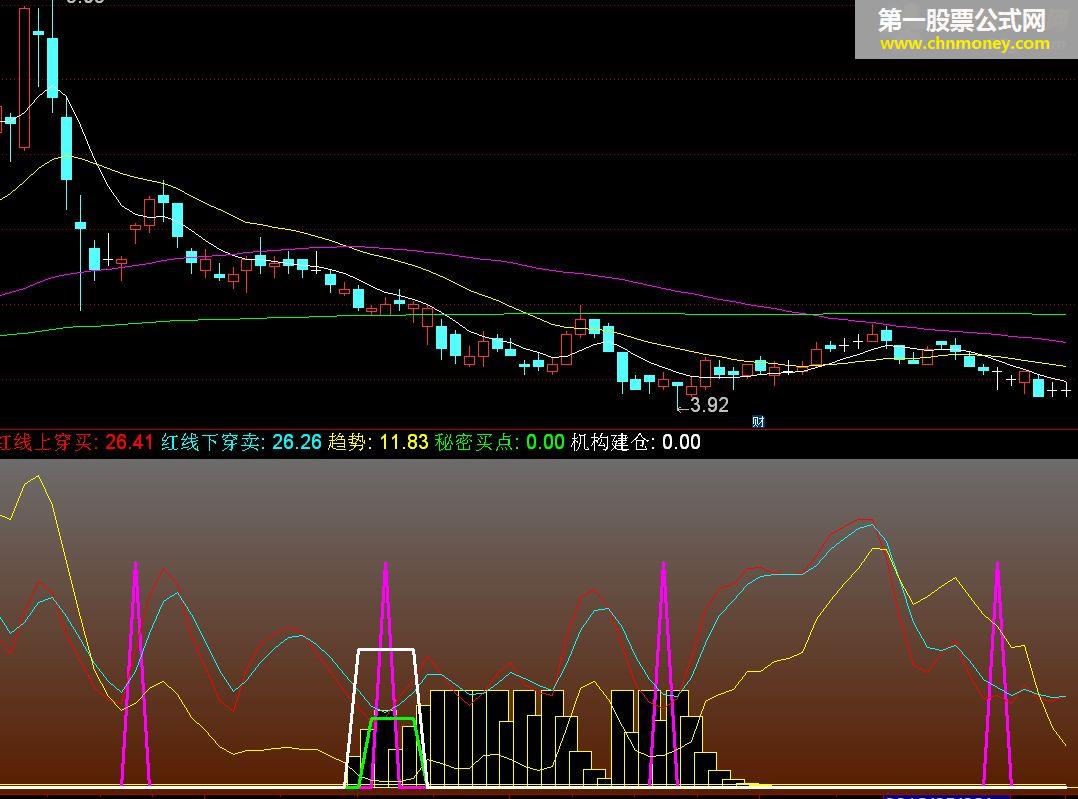Click the tall red candle at the price peak
The height and width of the screenshot is (799, 1078).
click(25, 76)
